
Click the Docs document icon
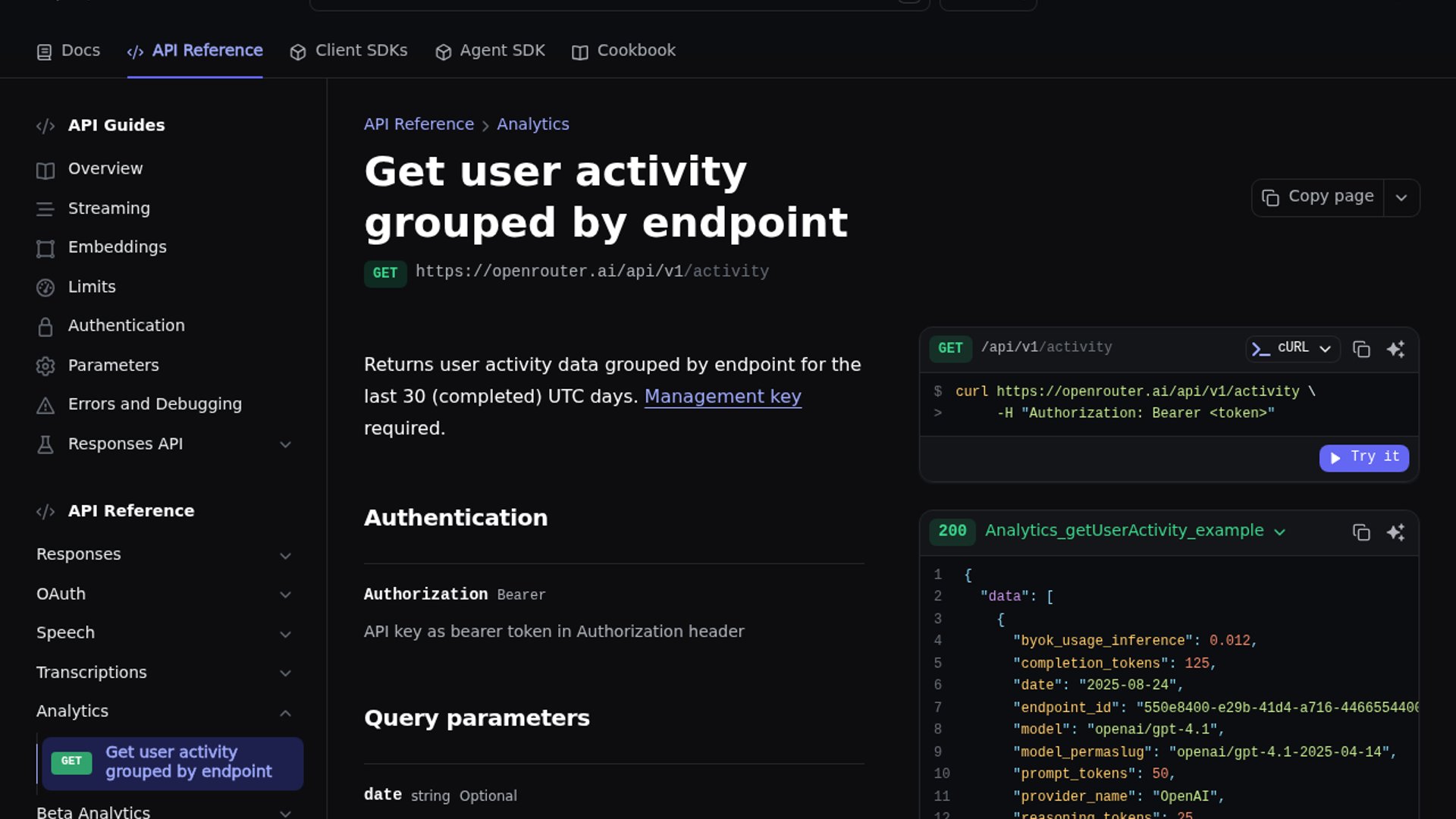tap(44, 52)
